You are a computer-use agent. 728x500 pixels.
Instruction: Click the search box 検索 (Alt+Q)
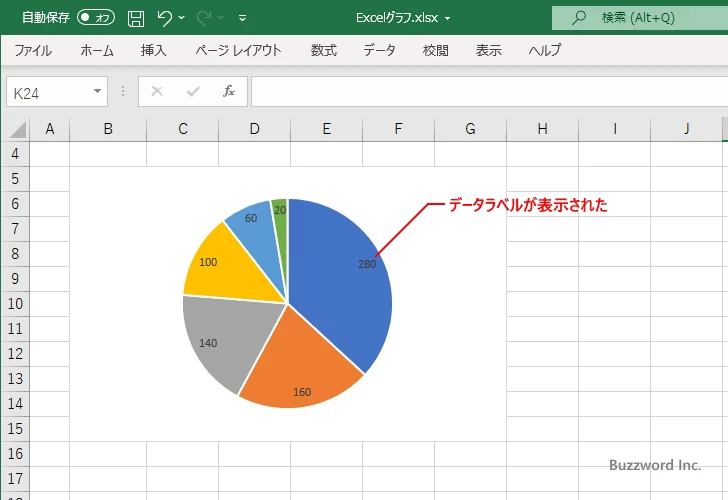point(640,18)
